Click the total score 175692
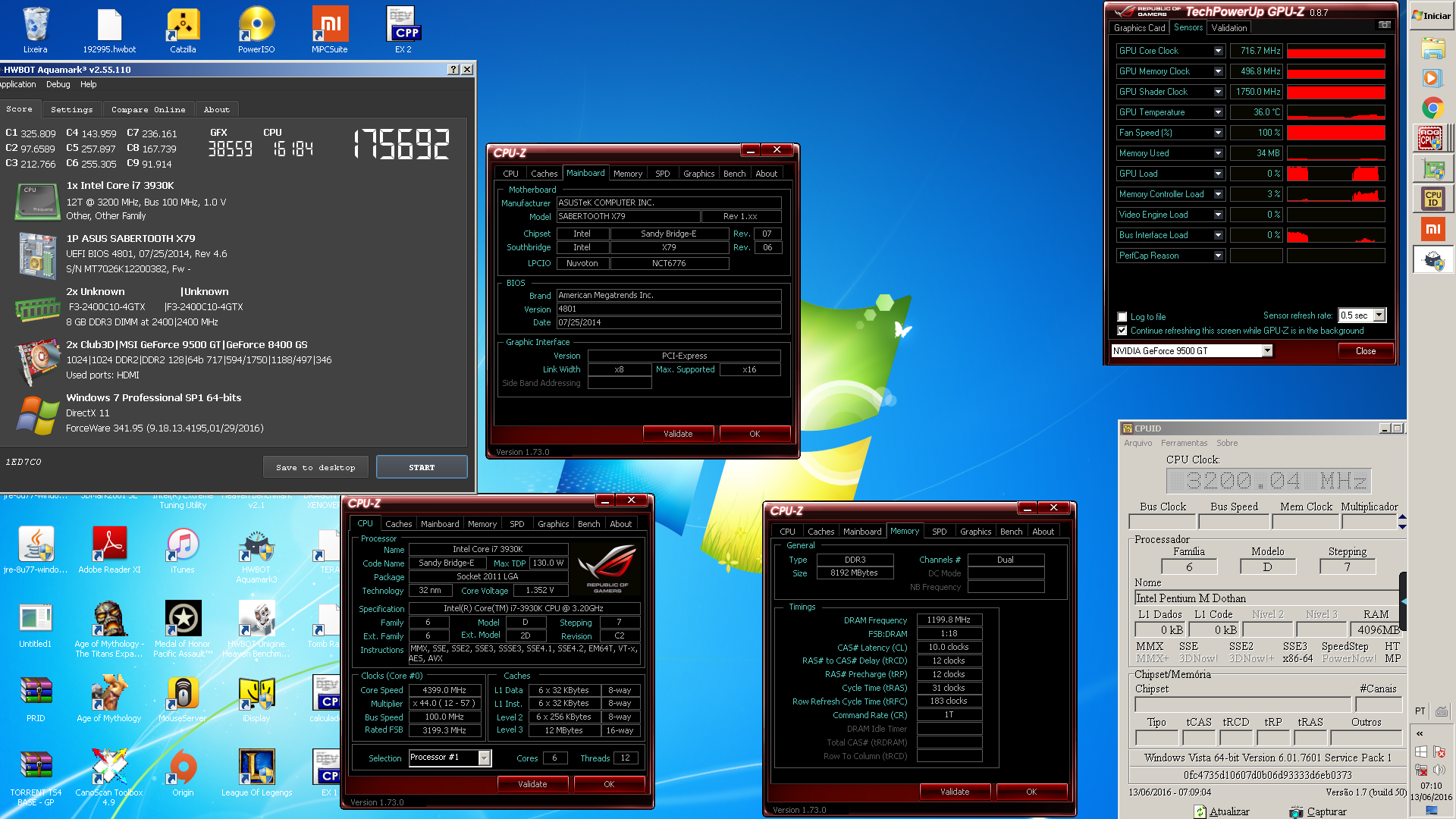 (402, 144)
